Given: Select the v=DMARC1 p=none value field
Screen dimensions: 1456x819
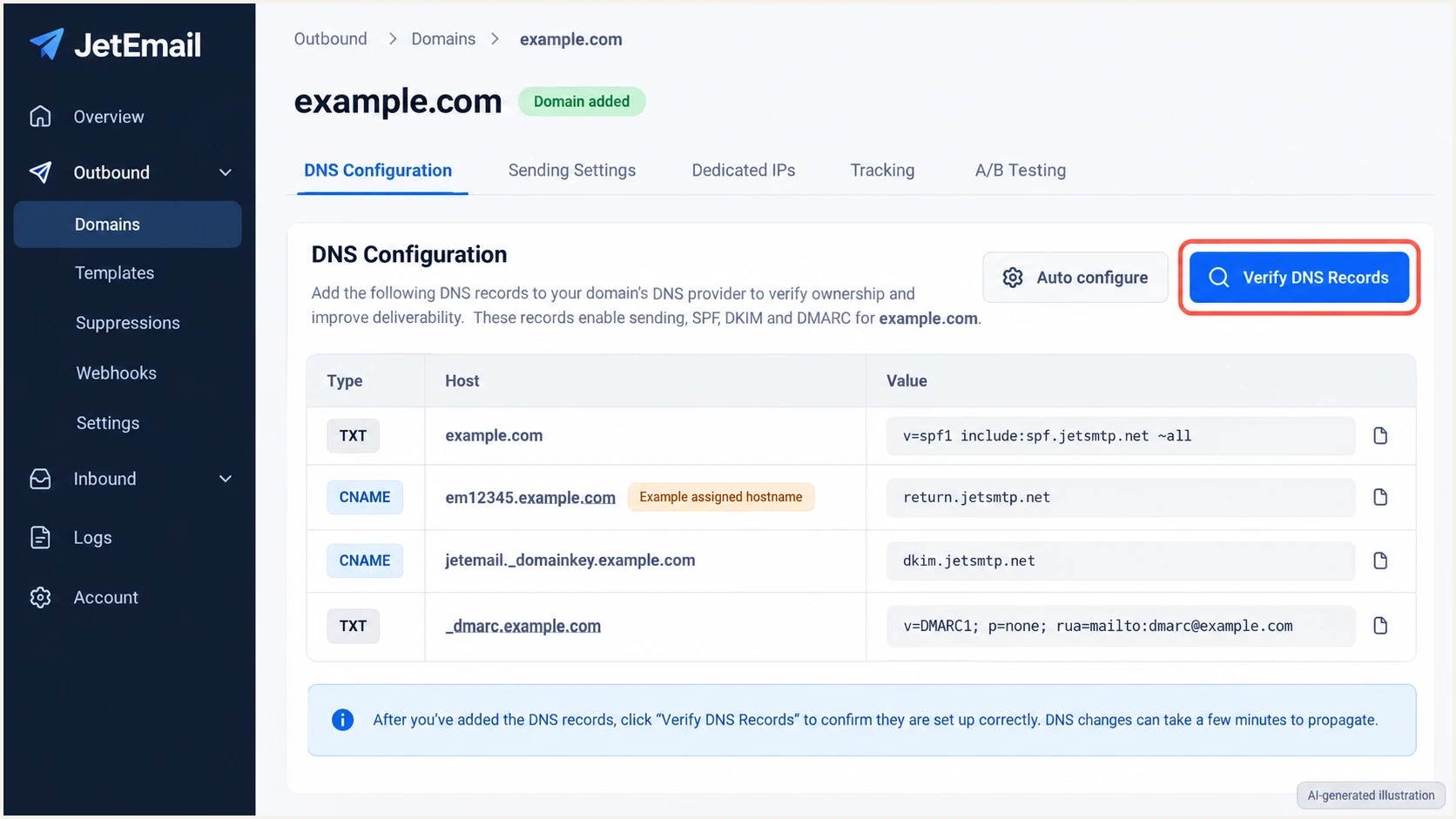Looking at the screenshot, I should 1121,626.
